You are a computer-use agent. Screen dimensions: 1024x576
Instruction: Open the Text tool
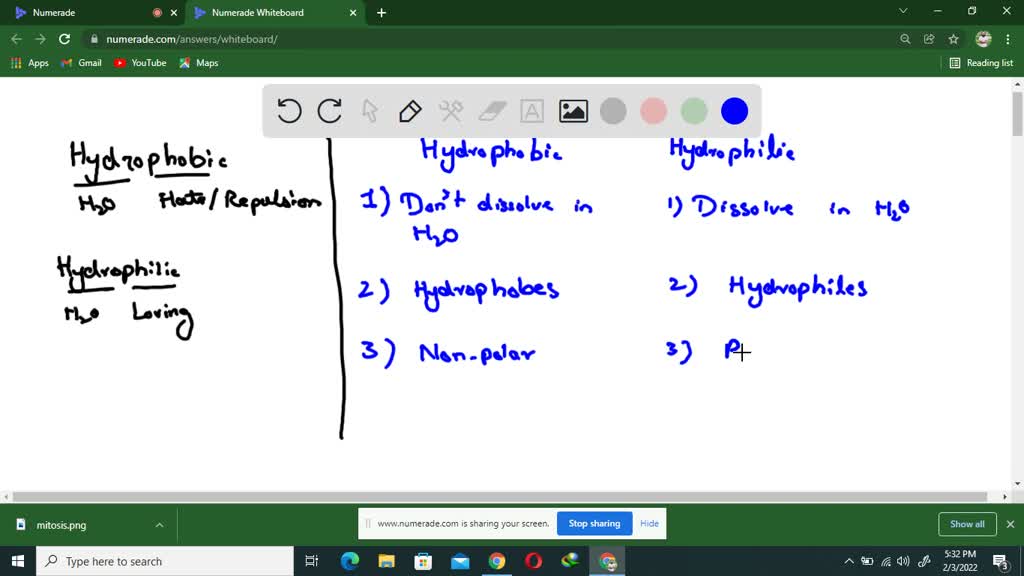531,111
